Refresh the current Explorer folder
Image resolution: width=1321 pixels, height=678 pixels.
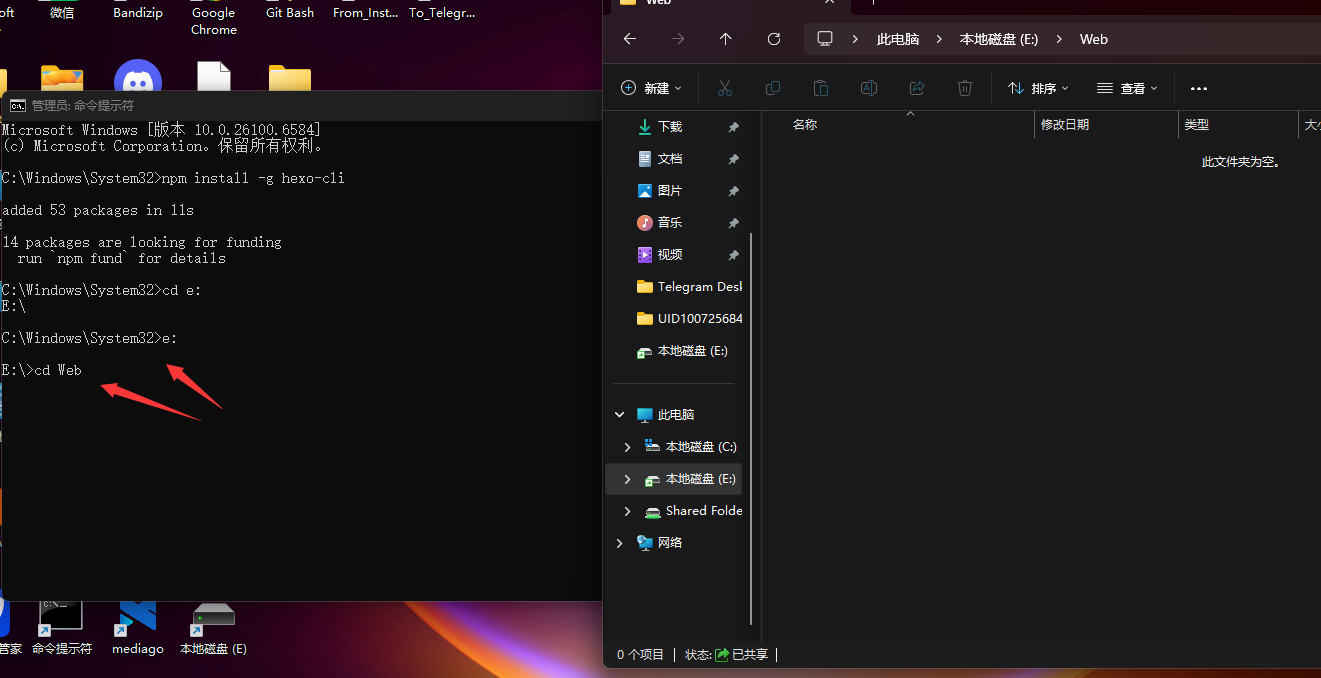click(774, 39)
